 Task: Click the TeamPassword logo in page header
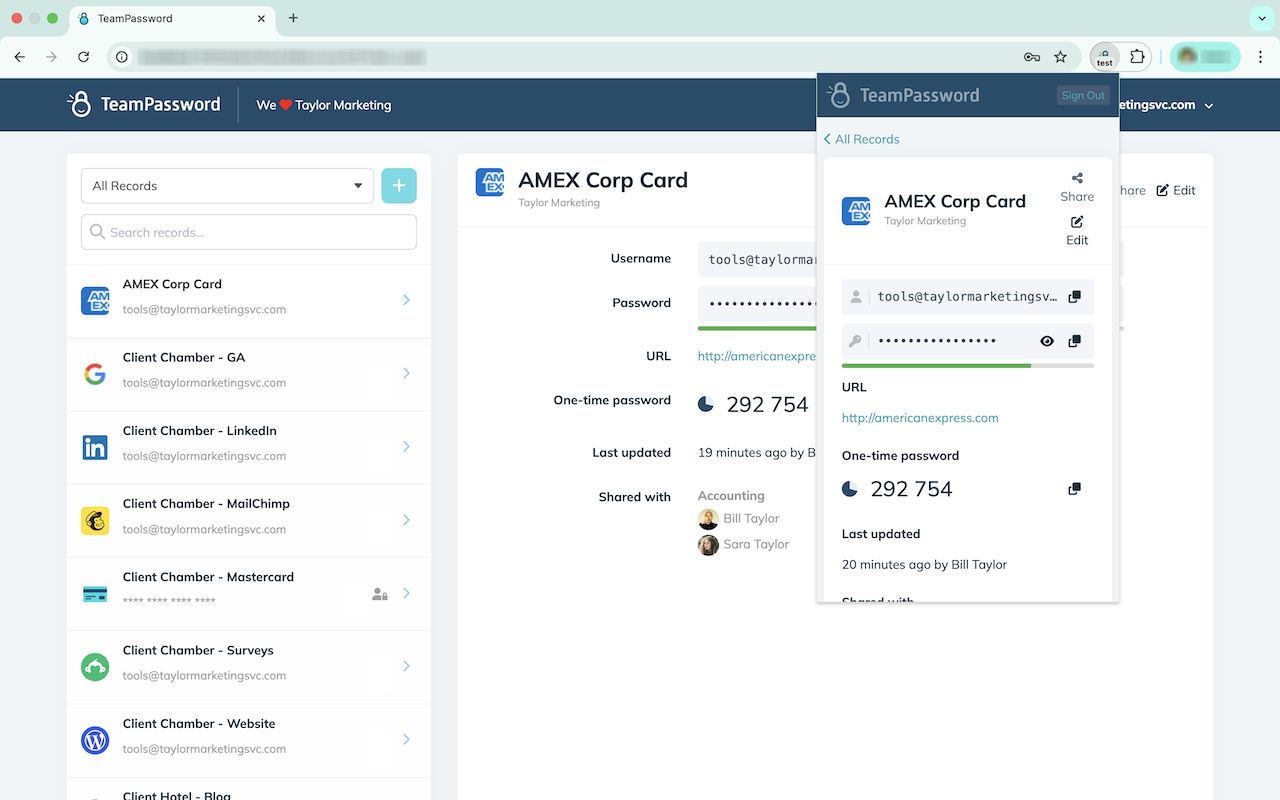point(144,104)
